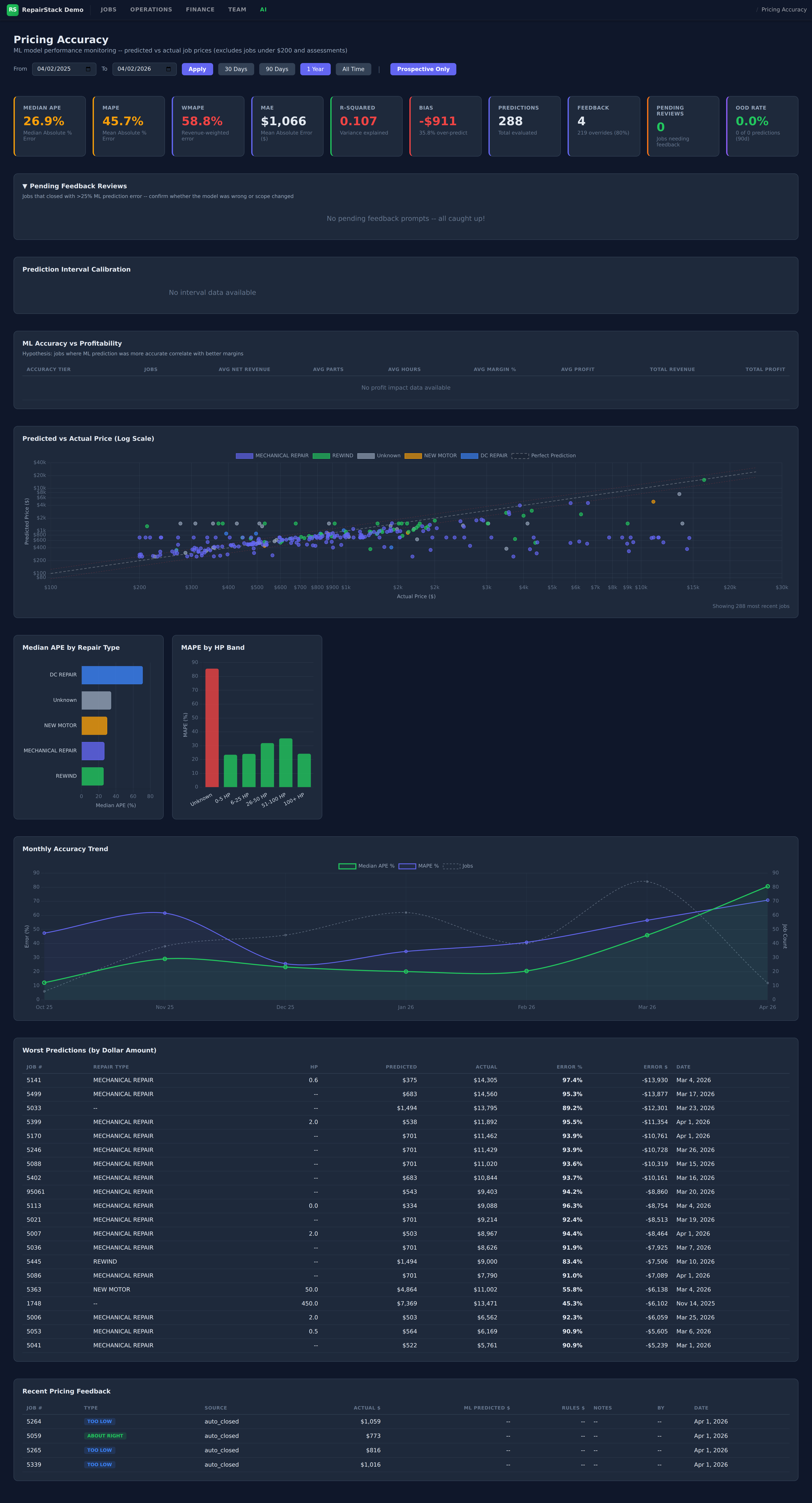Image resolution: width=812 pixels, height=1503 pixels.
Task: Hide the NEW MOTOR legend series
Action: (413, 456)
